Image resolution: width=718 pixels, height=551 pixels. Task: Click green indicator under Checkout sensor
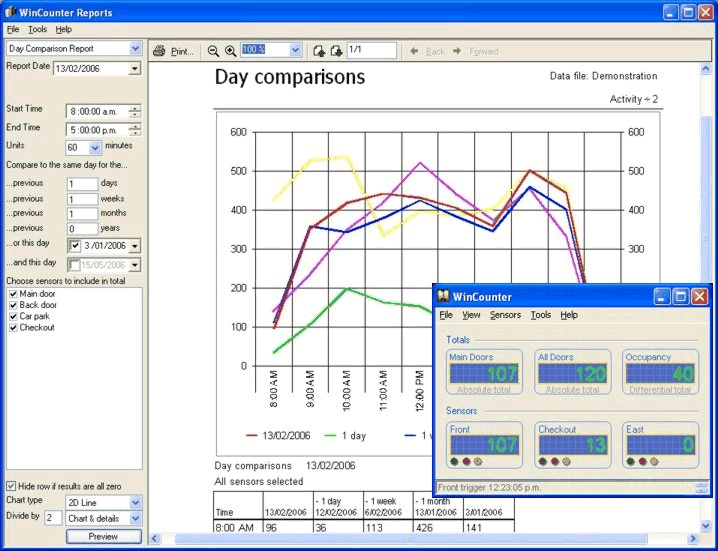point(543,462)
